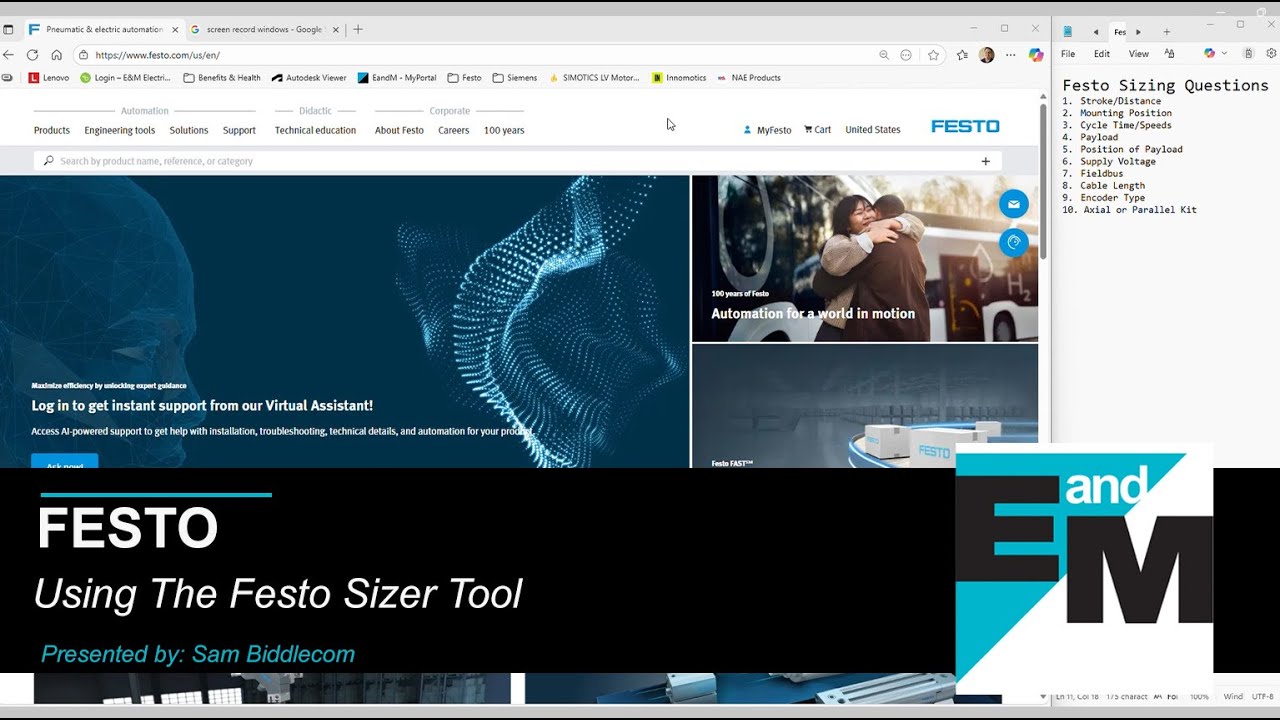Open the Solutions menu item

[x=189, y=130]
